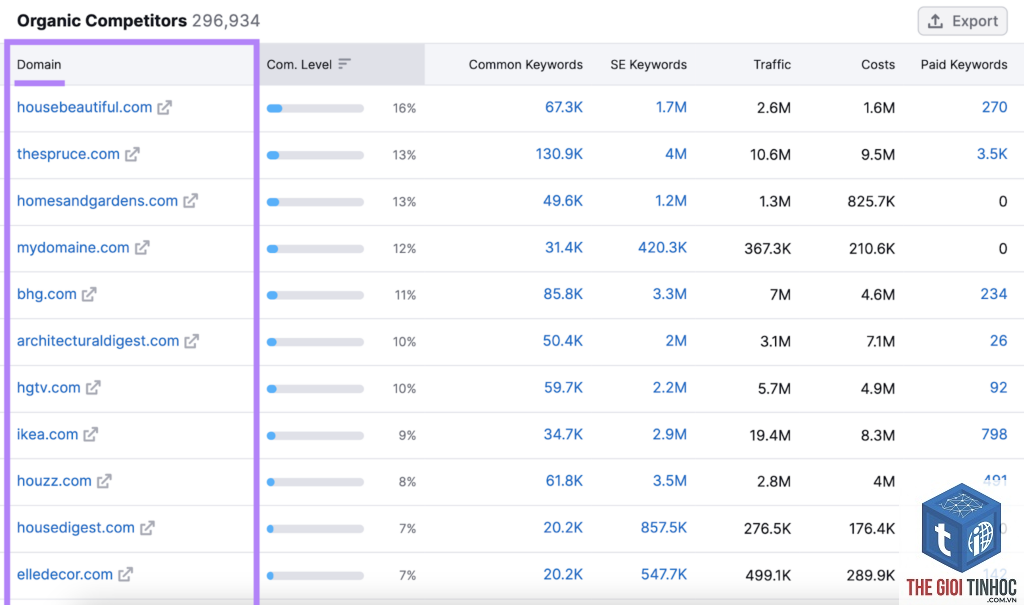Open 85.8K common keywords for bhg.com
1024x605 pixels.
pyautogui.click(x=563, y=294)
